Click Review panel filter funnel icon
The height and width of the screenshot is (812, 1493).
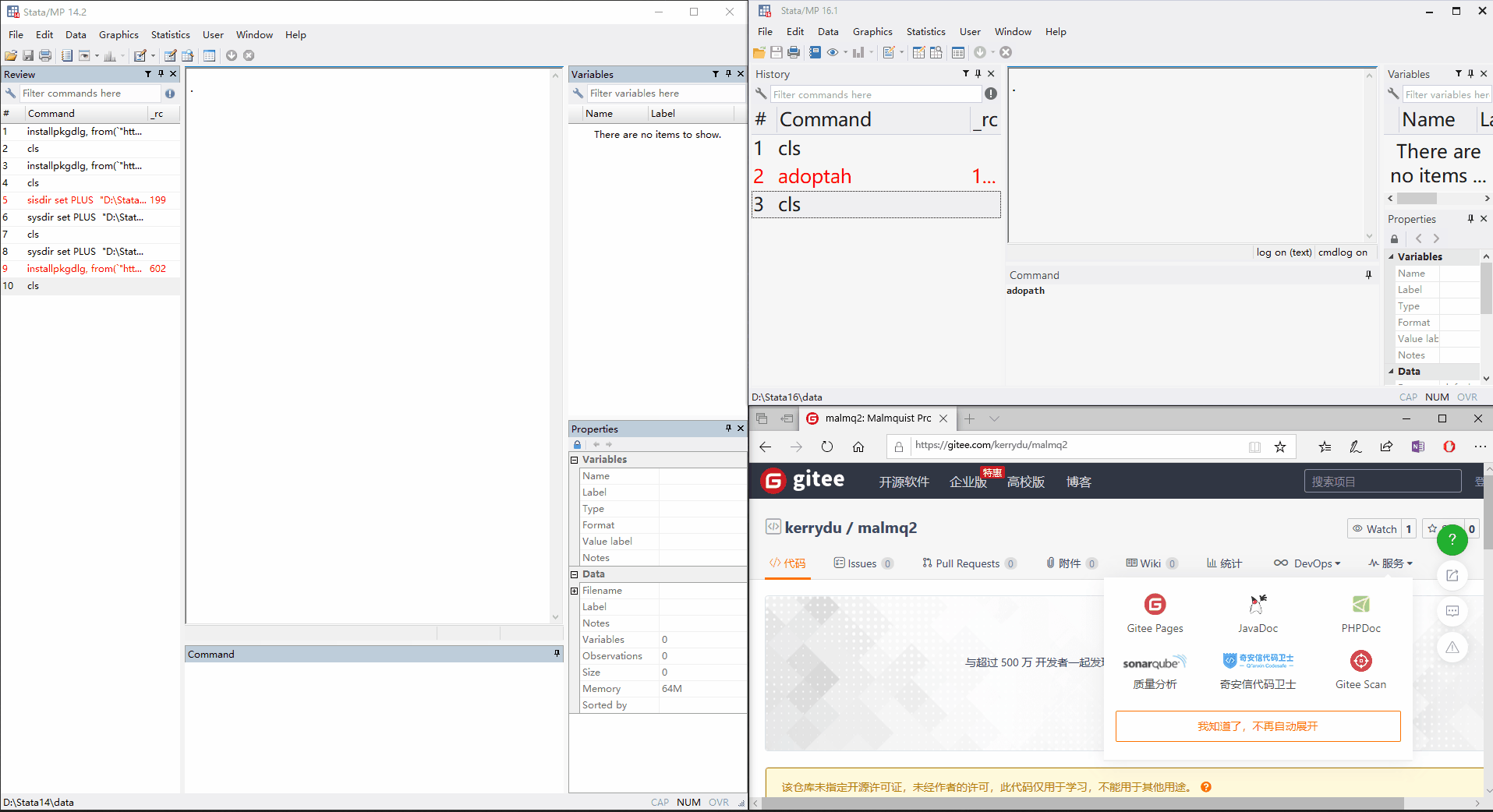coord(148,74)
